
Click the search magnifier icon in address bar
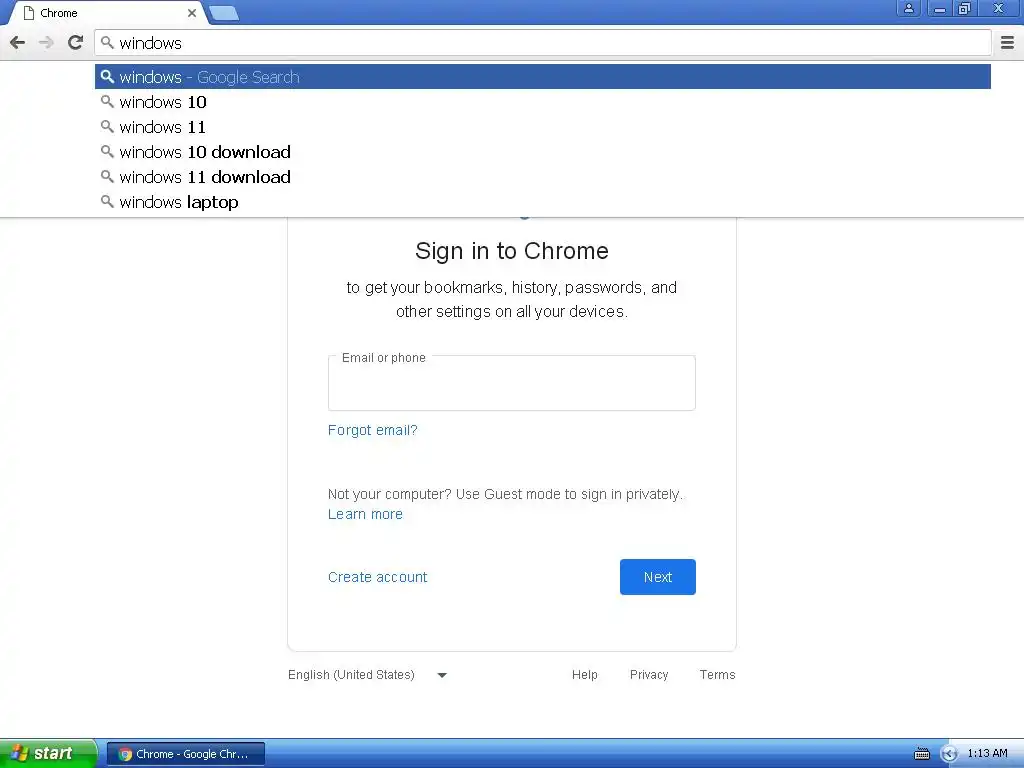107,43
